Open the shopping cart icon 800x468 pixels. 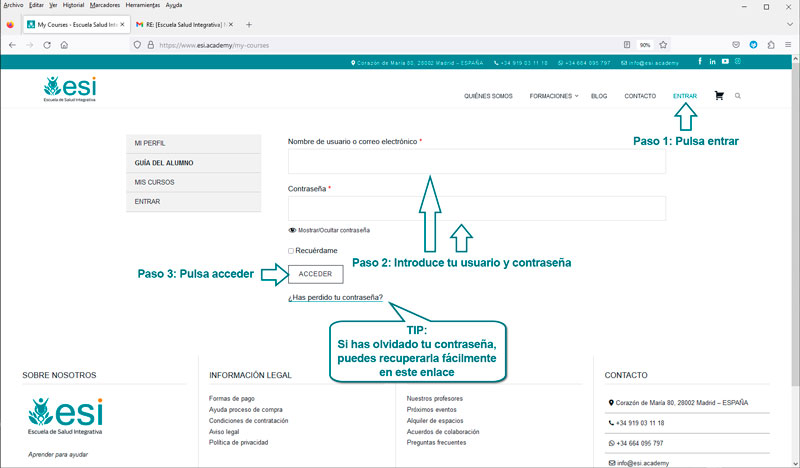(719, 95)
